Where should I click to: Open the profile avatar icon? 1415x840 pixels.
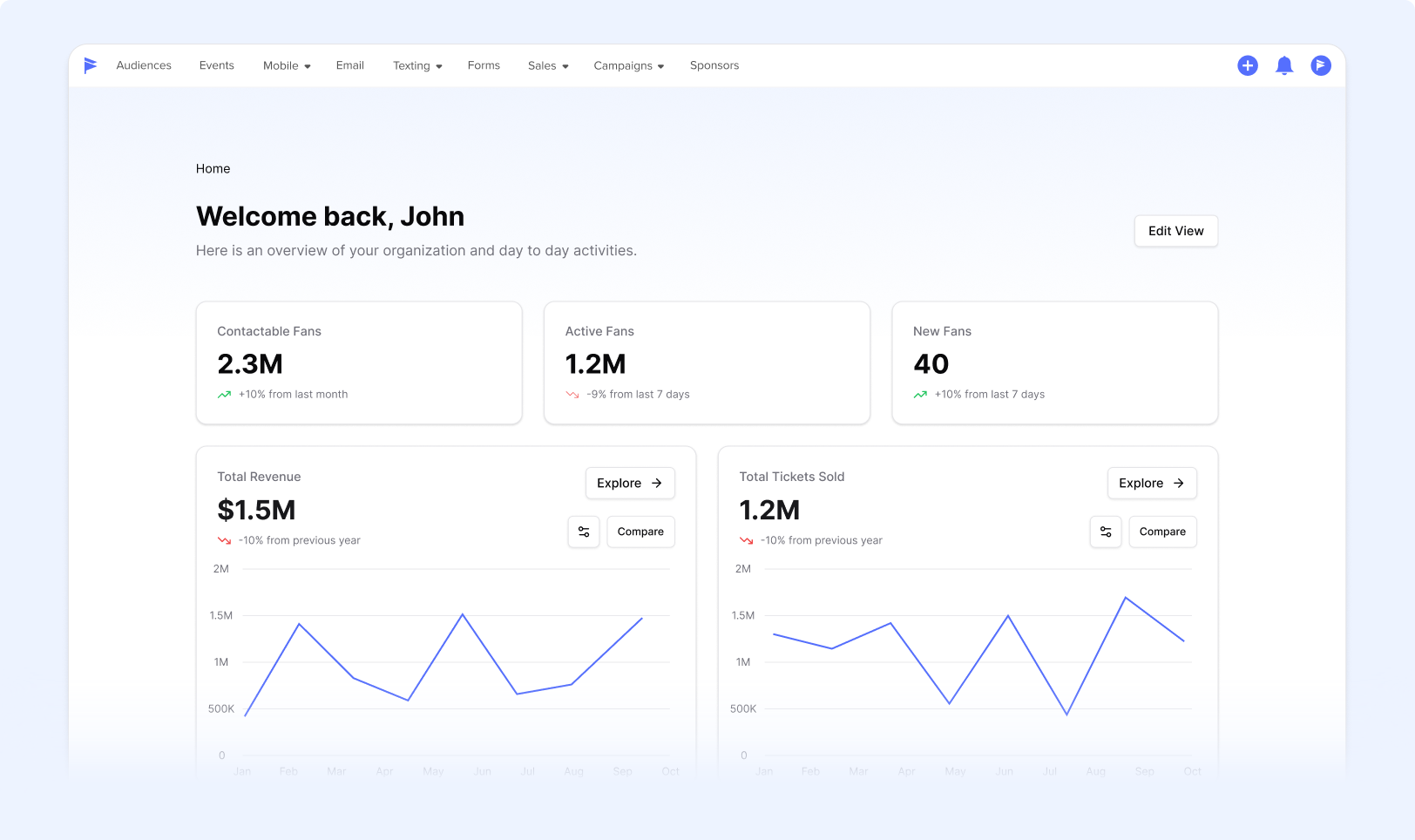(x=1321, y=65)
